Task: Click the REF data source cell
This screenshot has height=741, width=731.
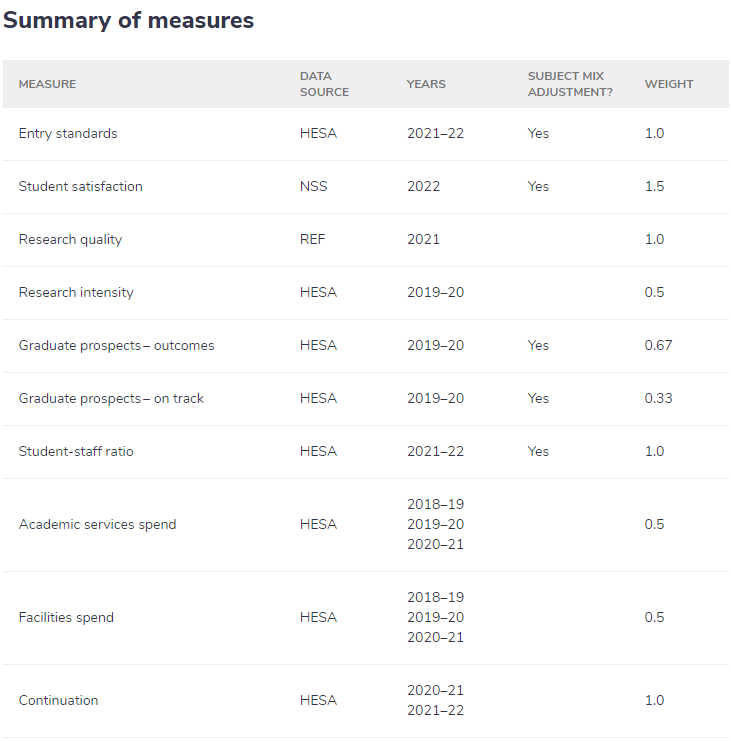Action: [311, 240]
